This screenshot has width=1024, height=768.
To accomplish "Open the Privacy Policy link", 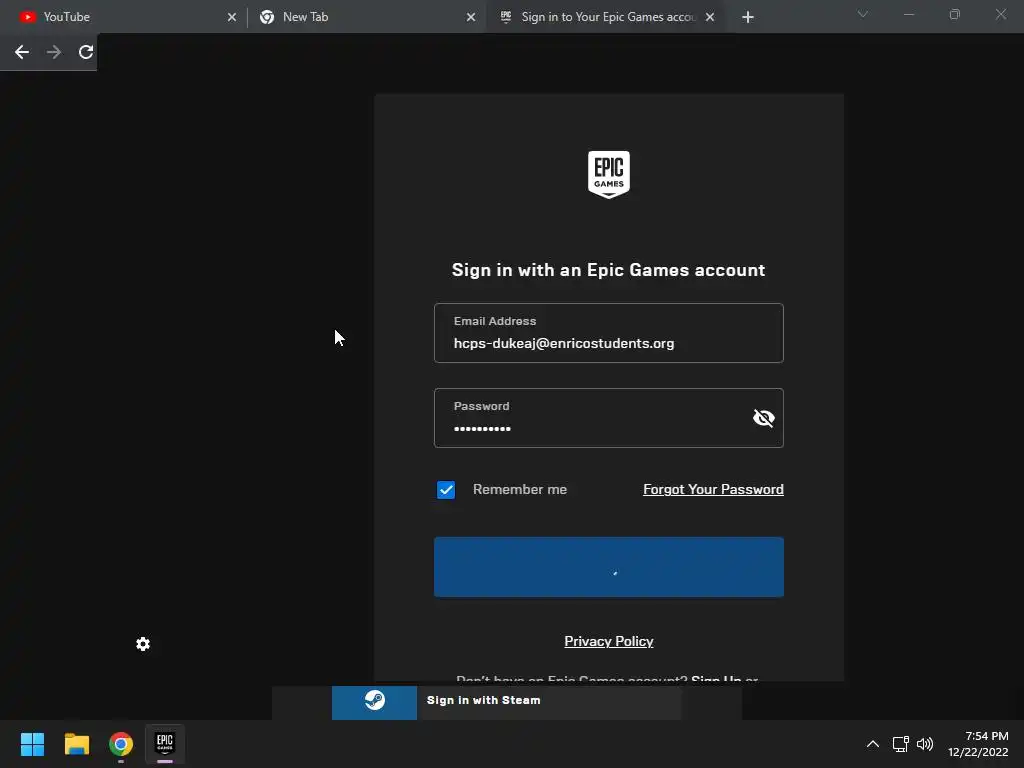I will coord(609,641).
